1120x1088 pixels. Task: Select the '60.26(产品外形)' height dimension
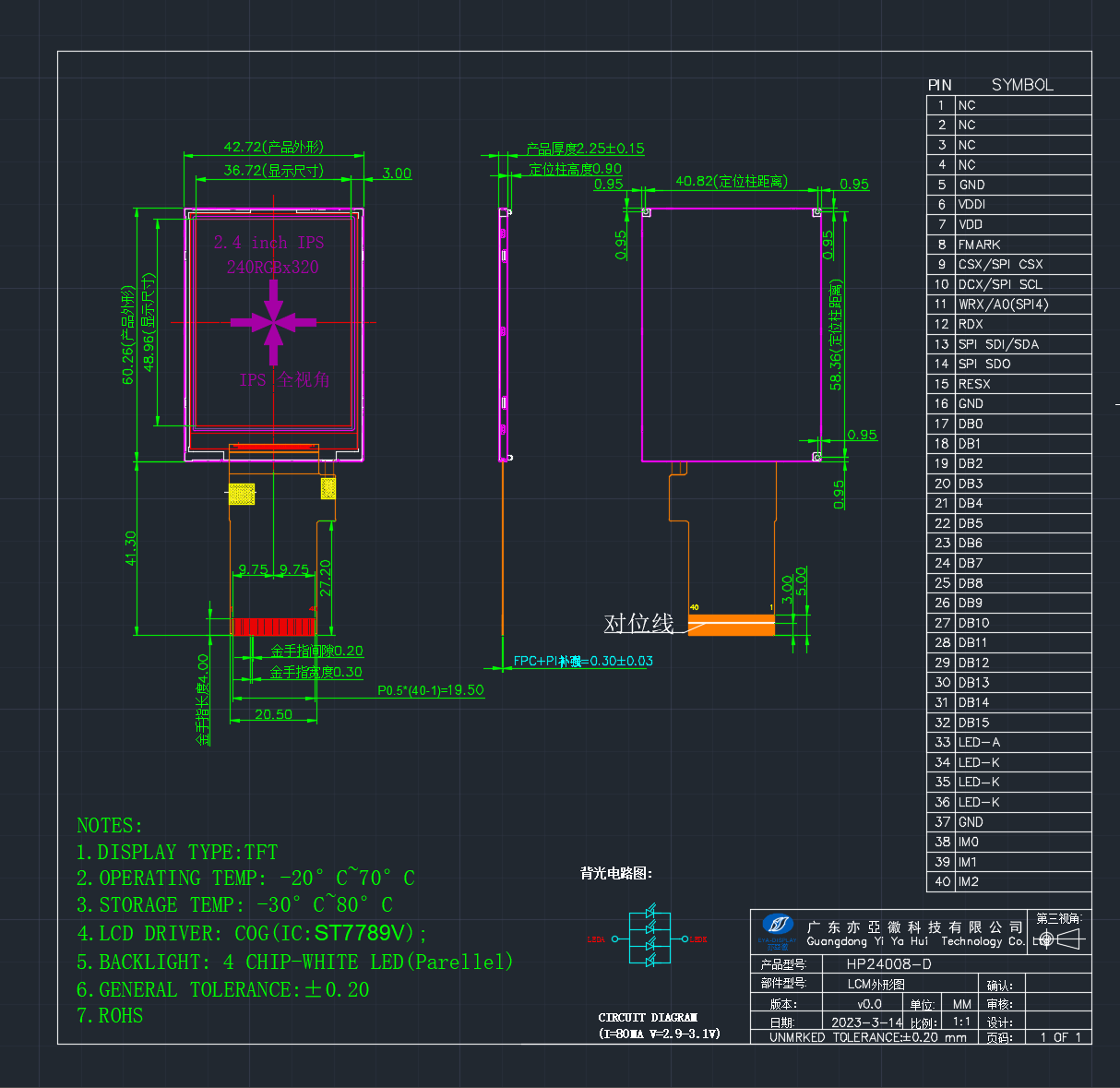pyautogui.click(x=127, y=334)
